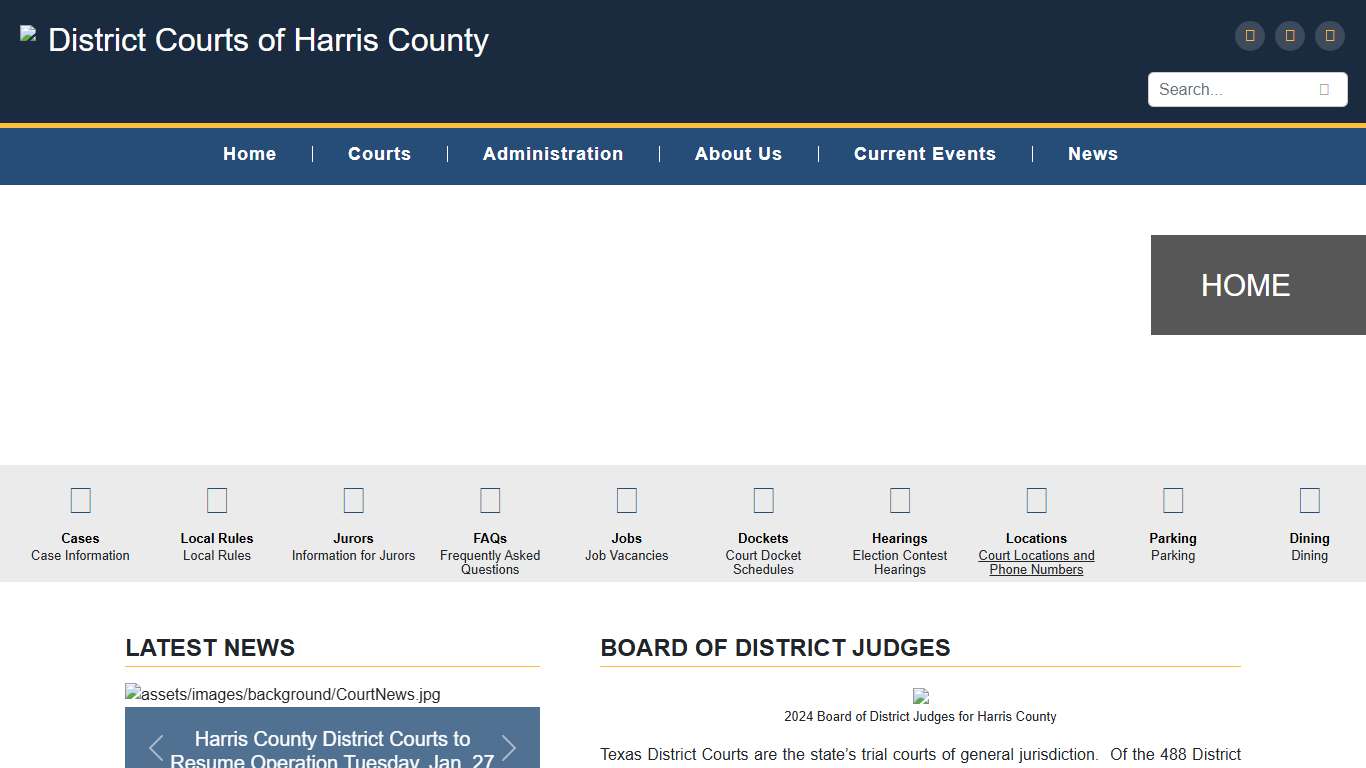1366x768 pixels.
Task: Select the Jurors information icon
Action: pos(353,500)
